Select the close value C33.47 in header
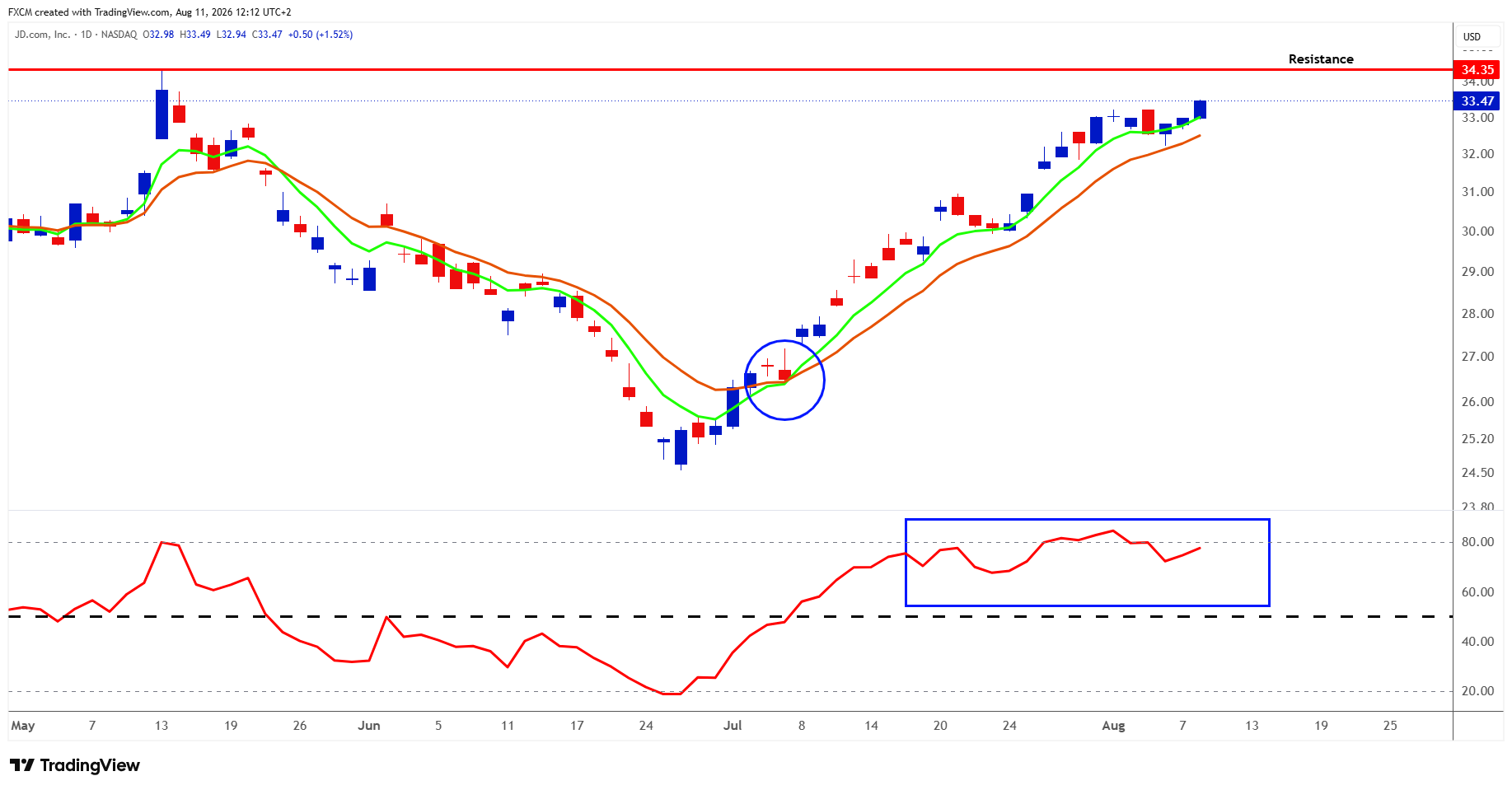This screenshot has height=790, width=1512. click(267, 35)
